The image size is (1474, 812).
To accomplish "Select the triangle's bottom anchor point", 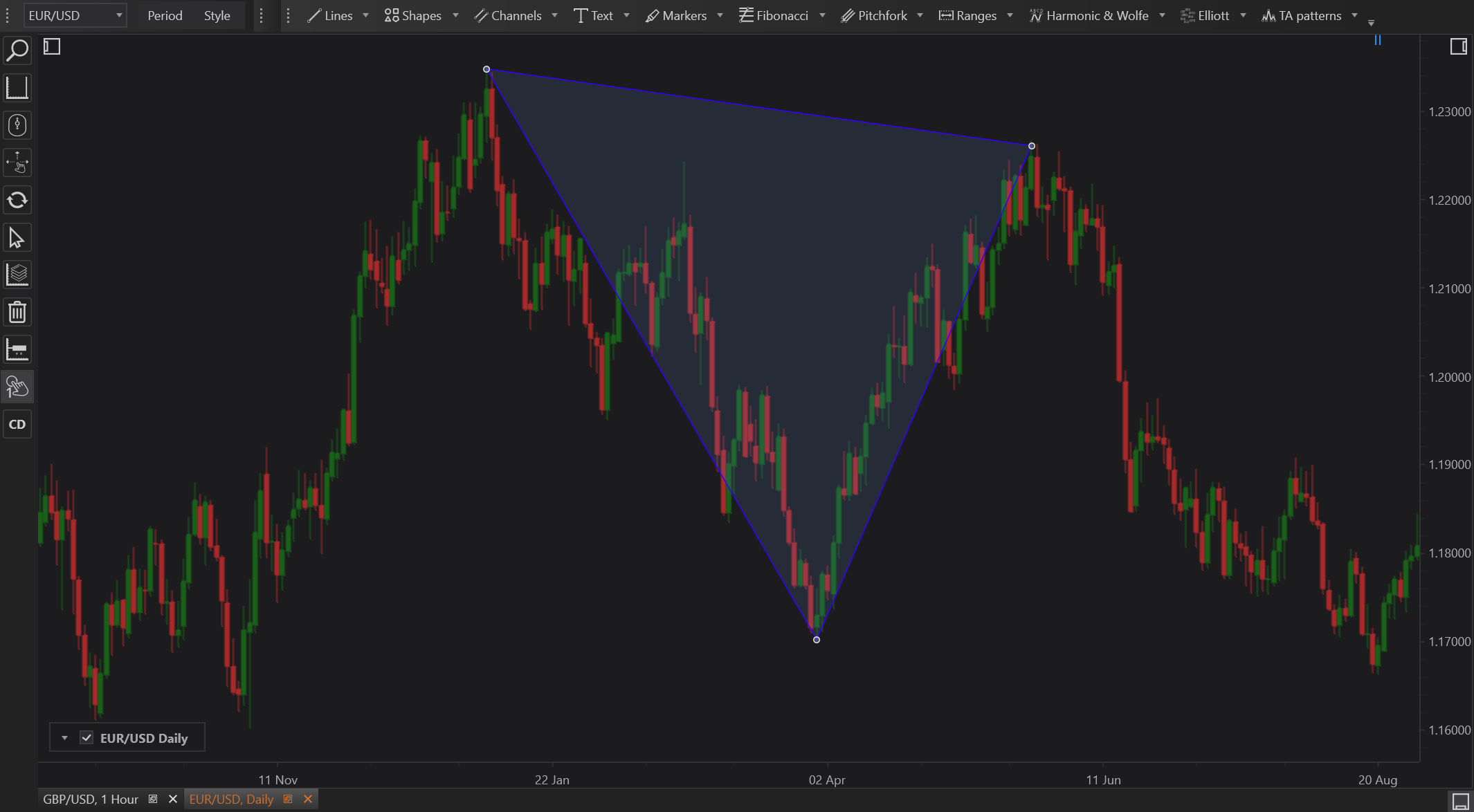I will pyautogui.click(x=817, y=640).
